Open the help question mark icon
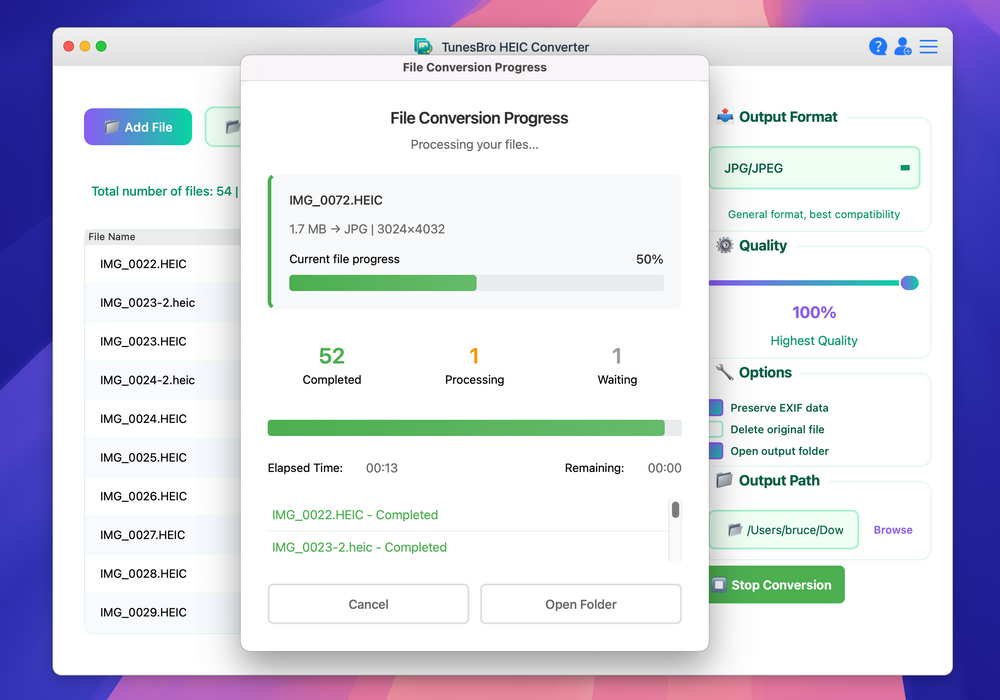The image size is (1000, 700). click(x=878, y=47)
